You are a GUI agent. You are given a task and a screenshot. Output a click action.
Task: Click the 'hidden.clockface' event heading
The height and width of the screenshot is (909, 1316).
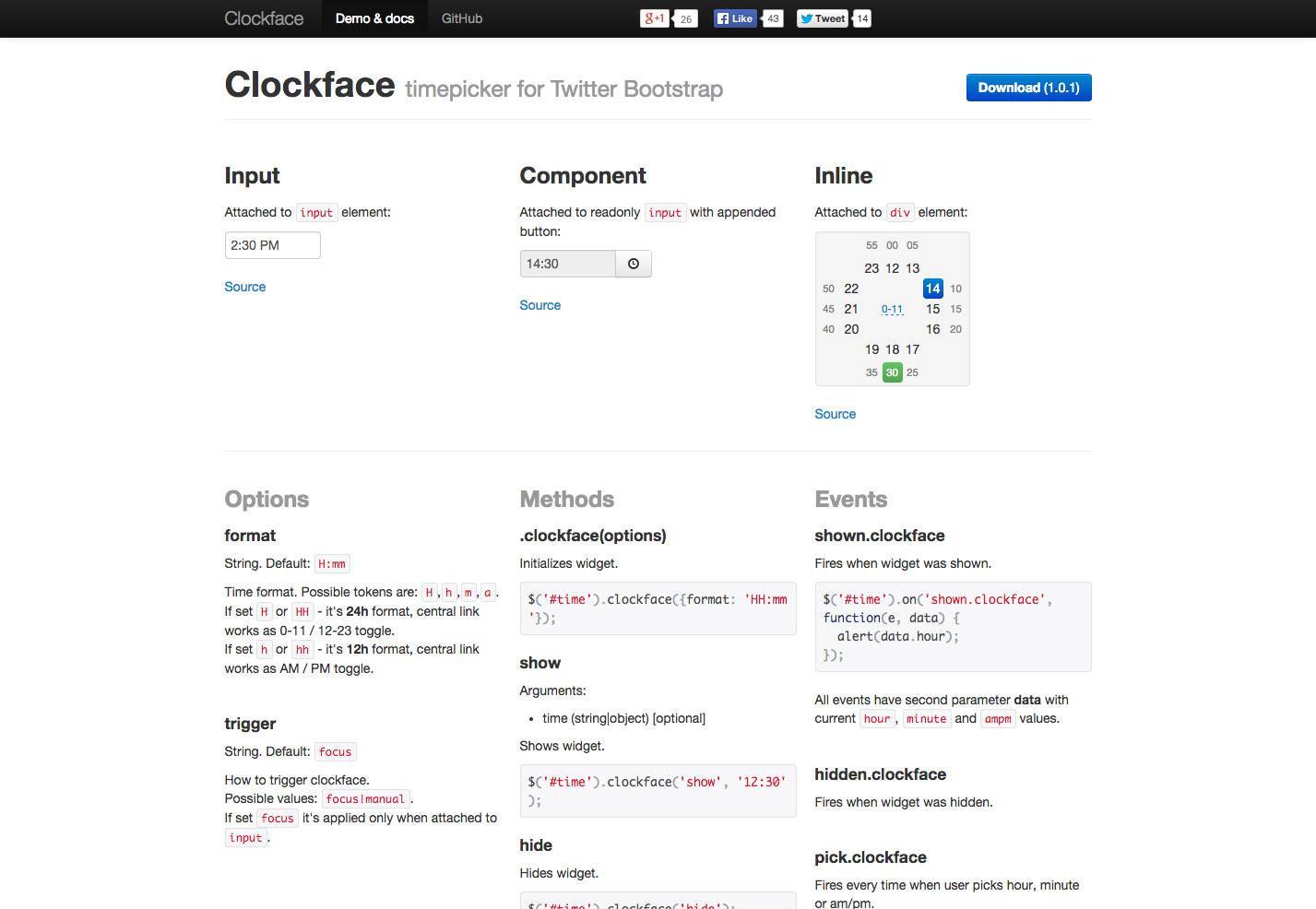(x=881, y=774)
